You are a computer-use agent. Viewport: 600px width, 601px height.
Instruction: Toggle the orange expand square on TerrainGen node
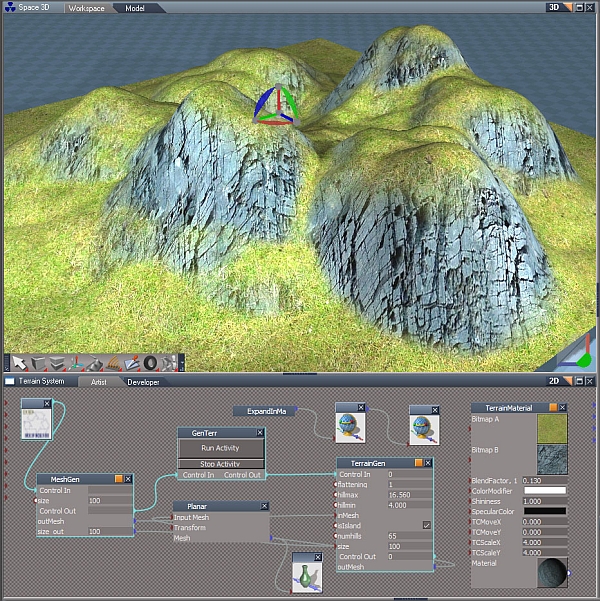[x=419, y=463]
